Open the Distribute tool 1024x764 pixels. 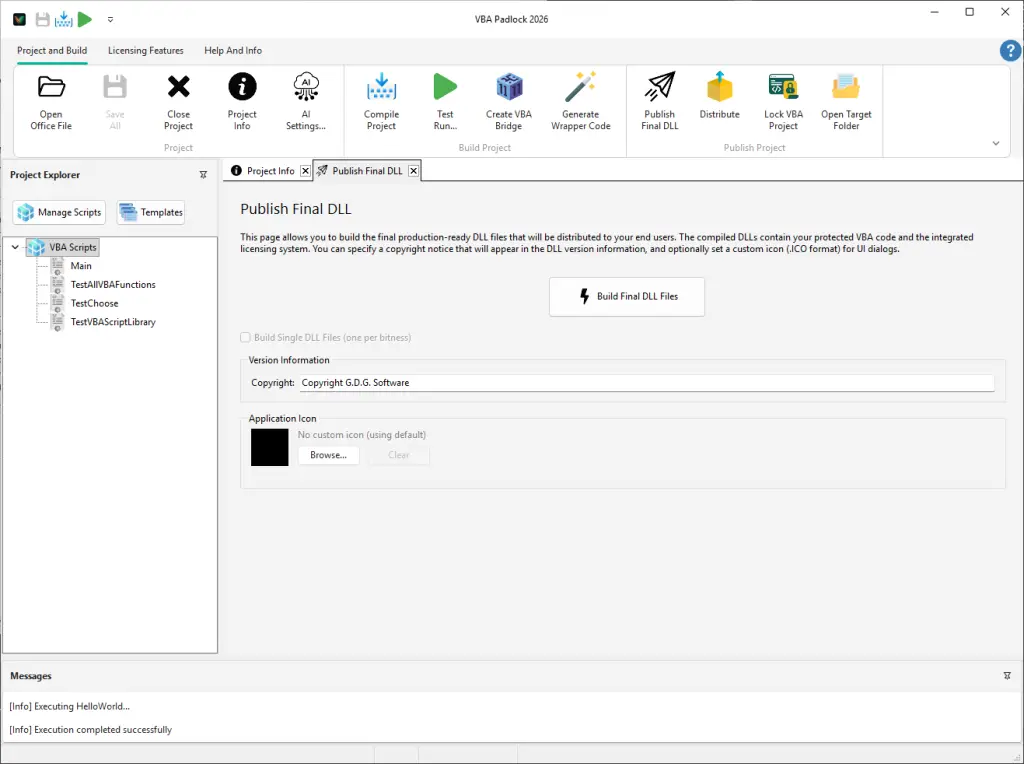719,100
